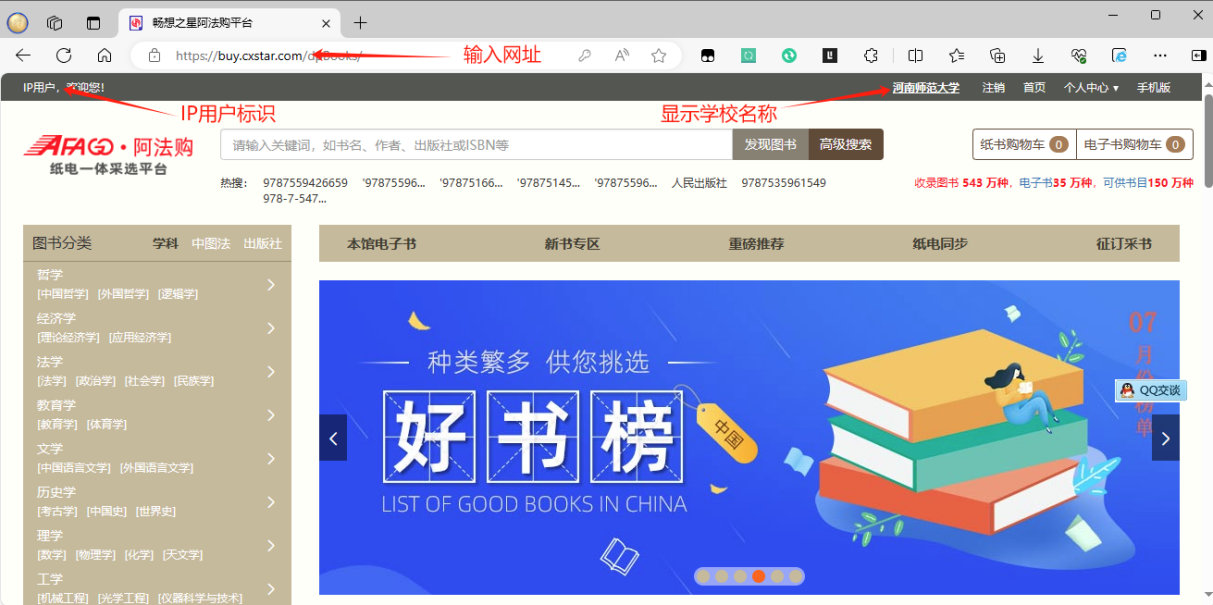Image resolution: width=1213 pixels, height=605 pixels.
Task: Select the first carousel indicator dot
Action: pos(703,576)
